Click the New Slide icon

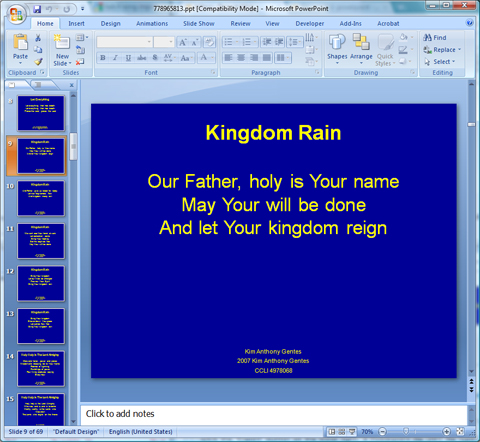click(62, 42)
